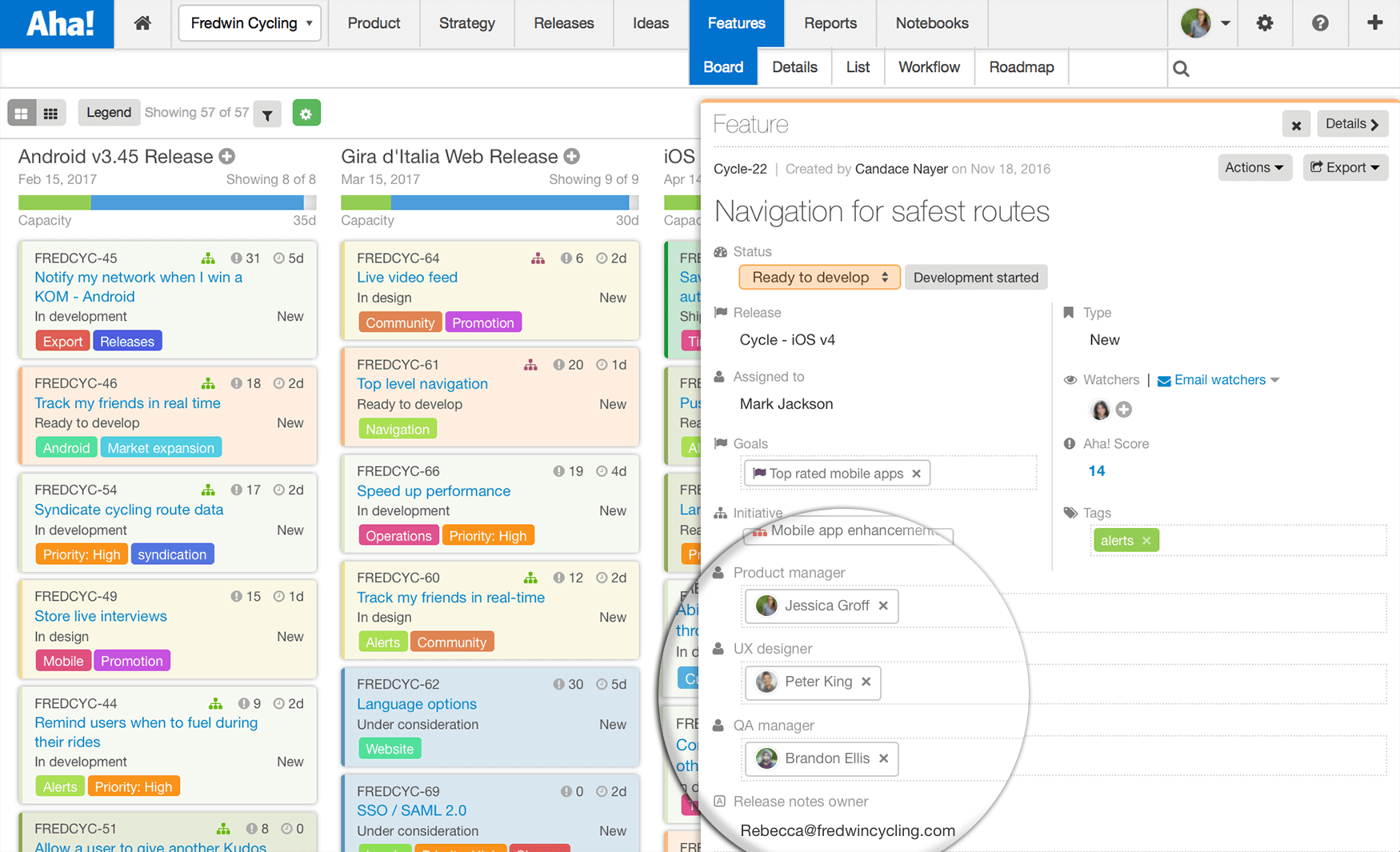
Task: Open the settings gear in the top bar
Action: (x=1264, y=23)
